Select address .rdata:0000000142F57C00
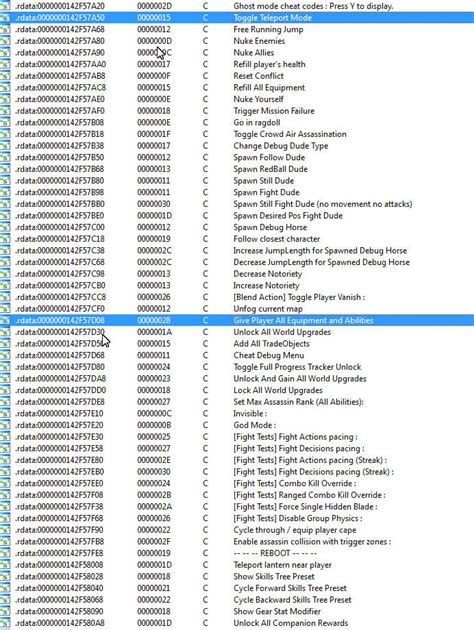 tap(60, 227)
